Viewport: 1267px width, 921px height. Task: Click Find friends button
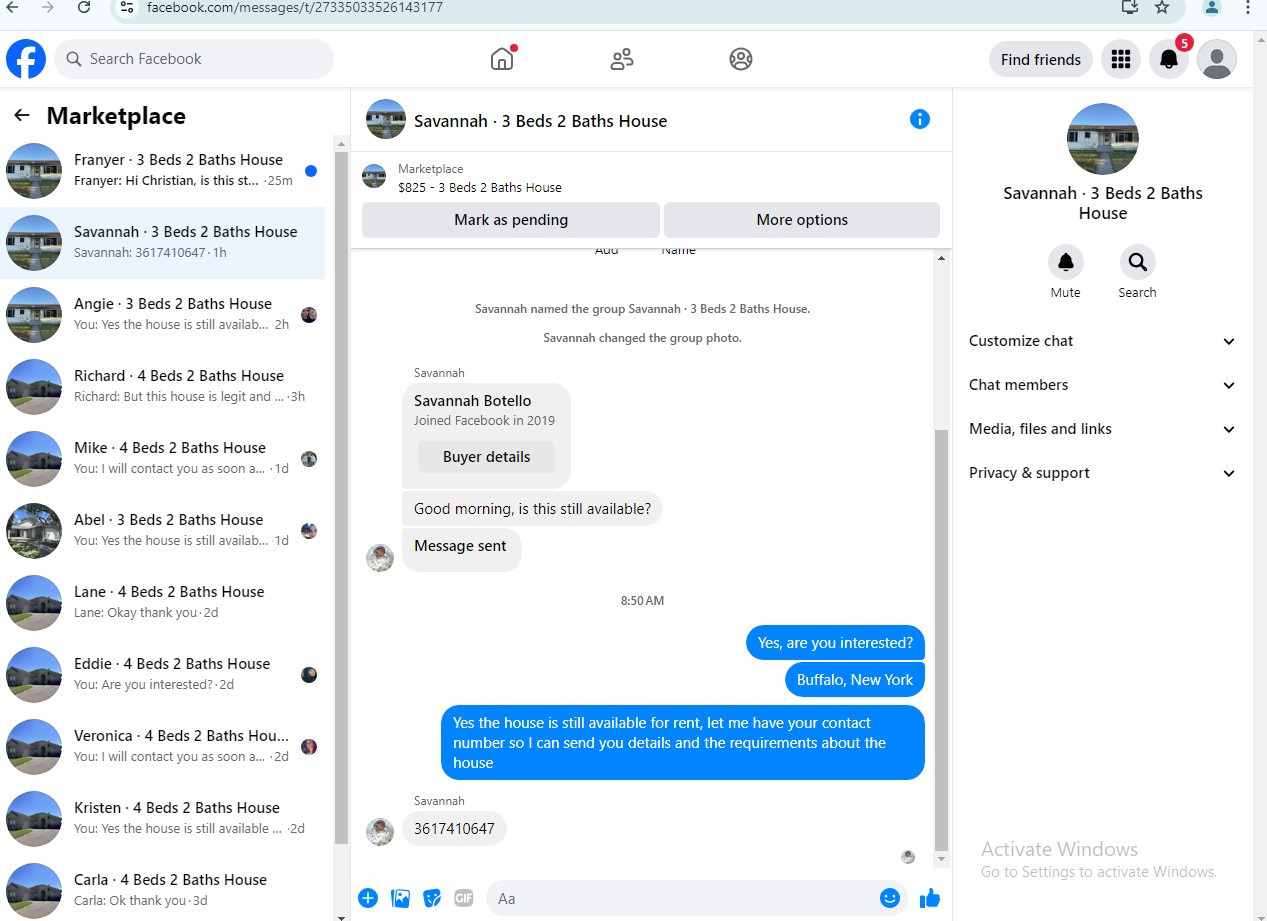coord(1041,59)
